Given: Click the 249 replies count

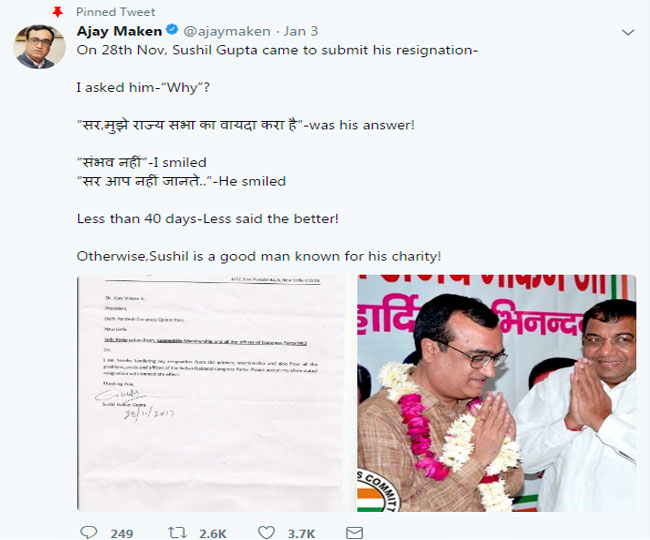Looking at the screenshot, I should click(121, 533).
